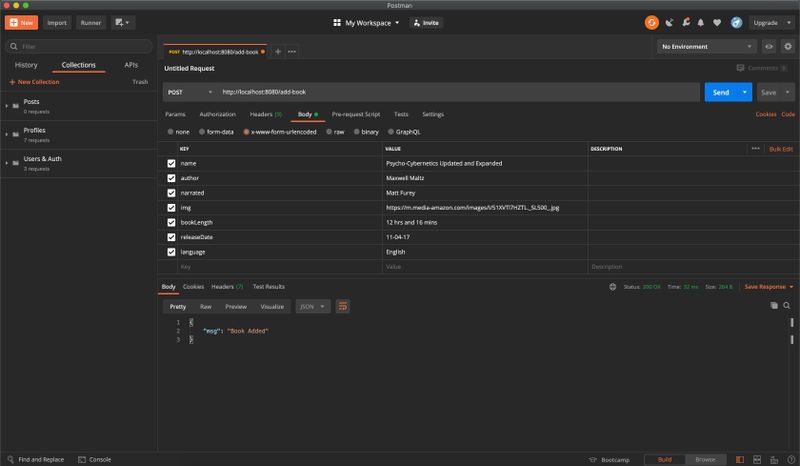Image resolution: width=800 pixels, height=466 pixels.
Task: Switch to two-pane layout icon
Action: coord(757,459)
